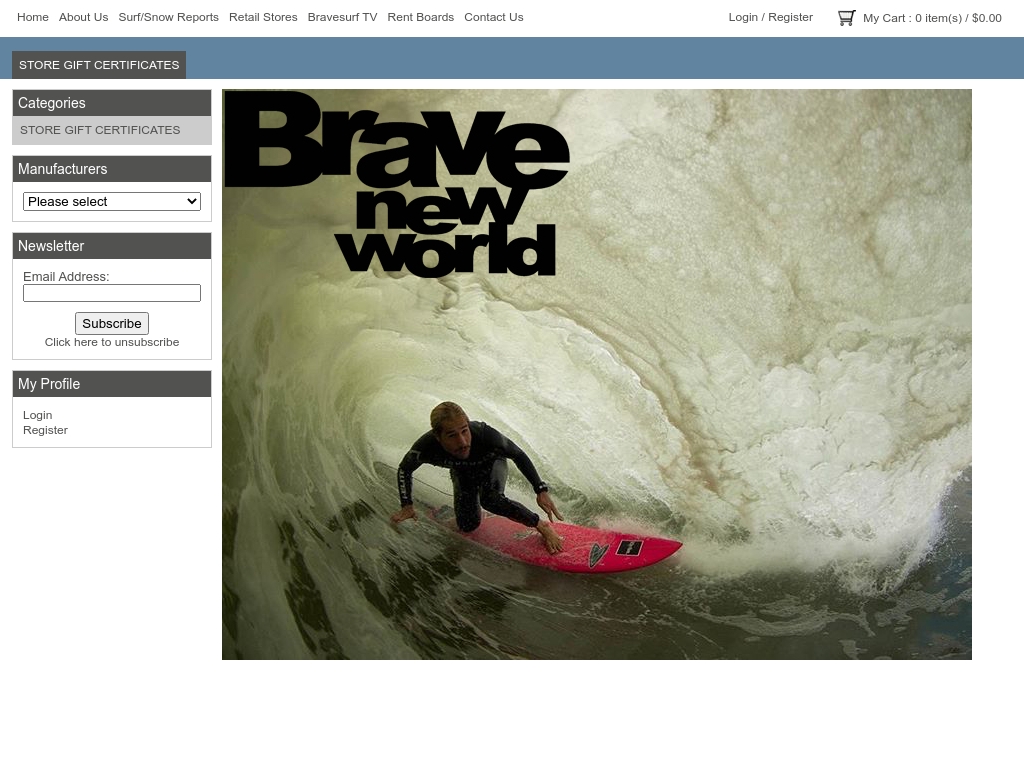The height and width of the screenshot is (768, 1024).
Task: Open Retail Stores page
Action: 263,17
